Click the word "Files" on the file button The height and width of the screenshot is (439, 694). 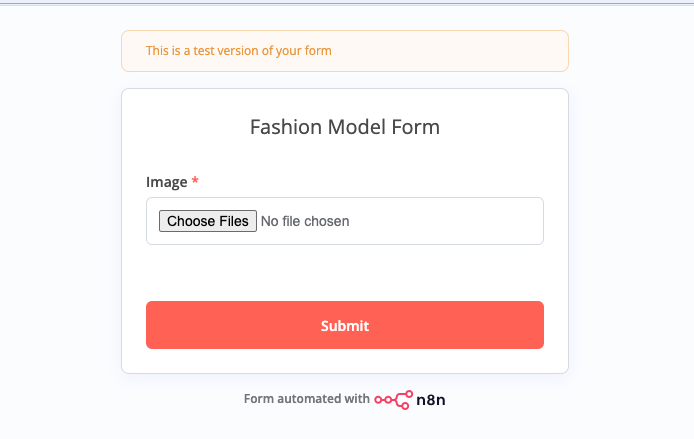(x=229, y=221)
